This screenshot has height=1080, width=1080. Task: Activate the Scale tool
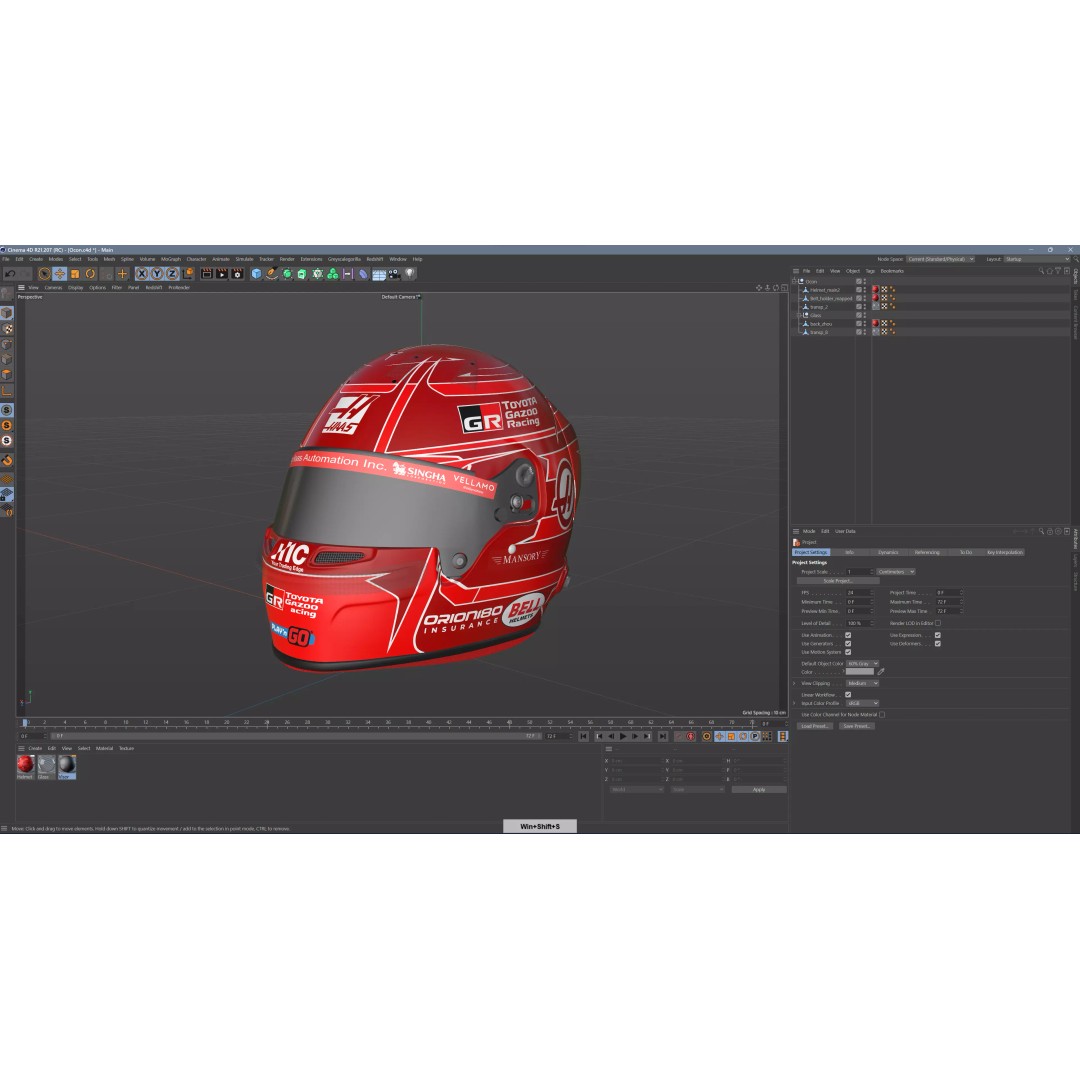pos(74,274)
